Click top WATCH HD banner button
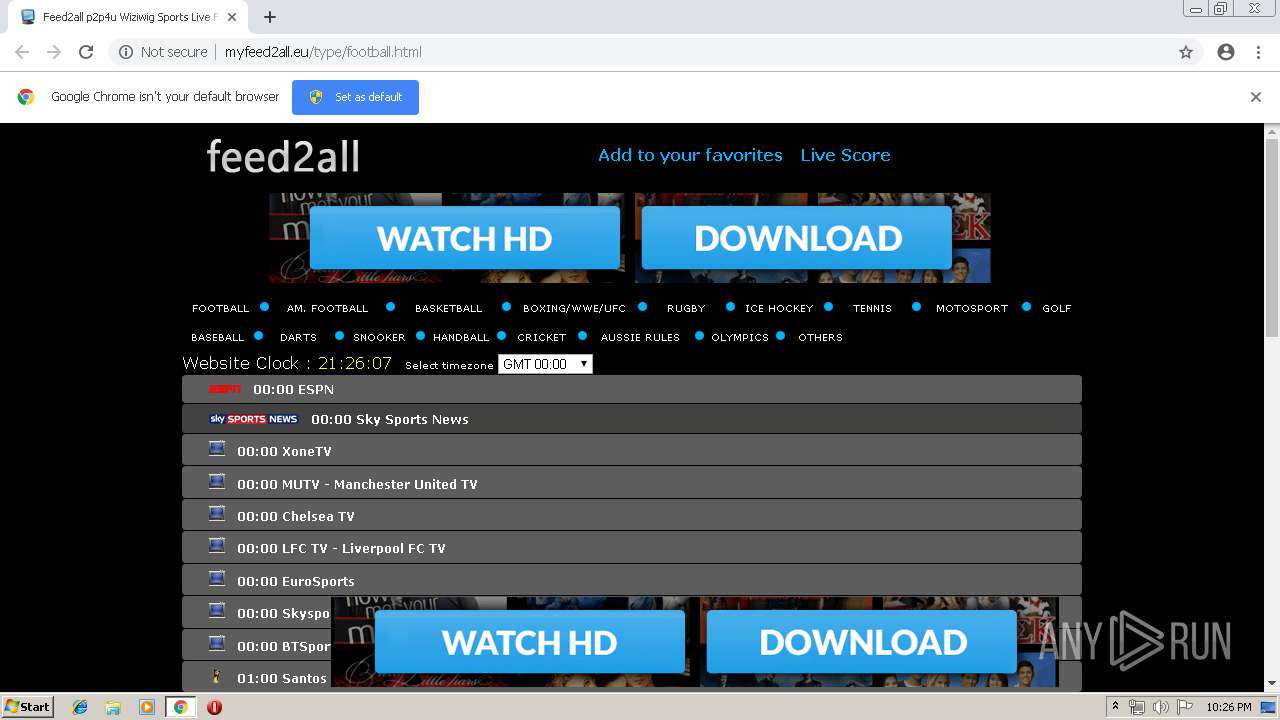This screenshot has height=720, width=1280. click(465, 238)
